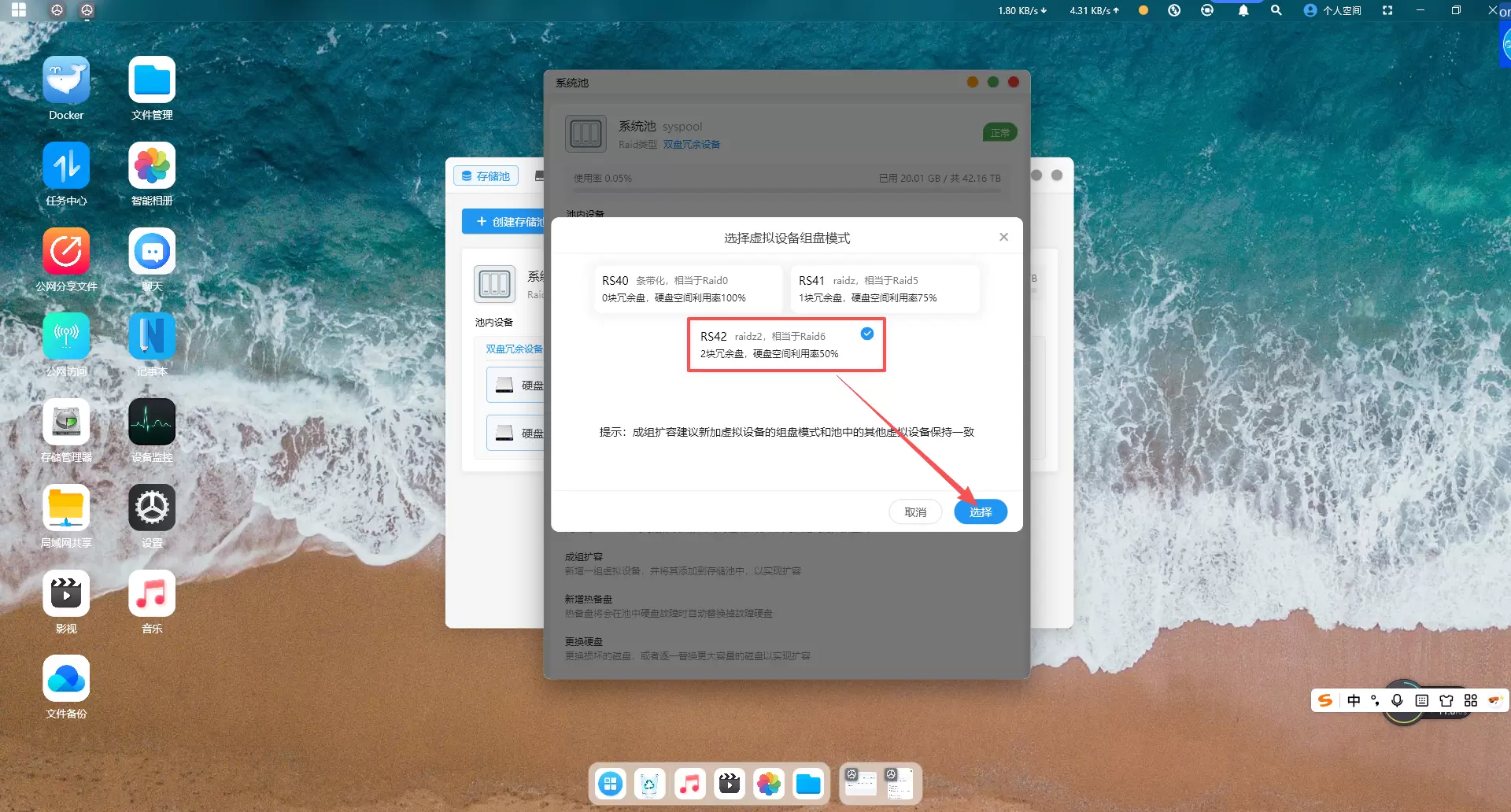Click the 创建存储池 create button
Viewport: 1511px width, 812px height.
(504, 222)
